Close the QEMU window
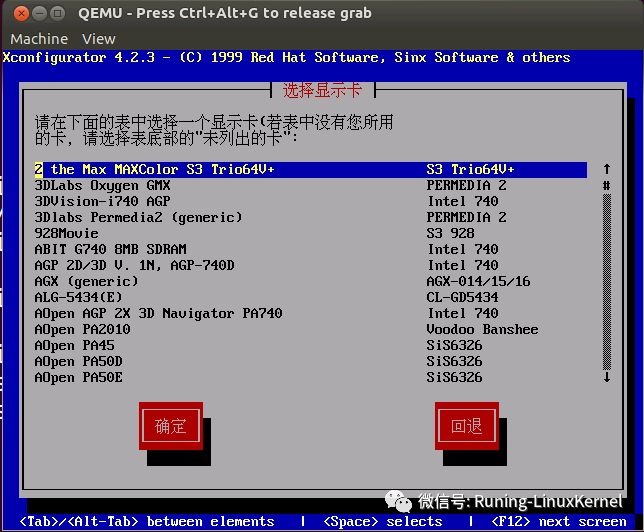 click(x=21, y=14)
